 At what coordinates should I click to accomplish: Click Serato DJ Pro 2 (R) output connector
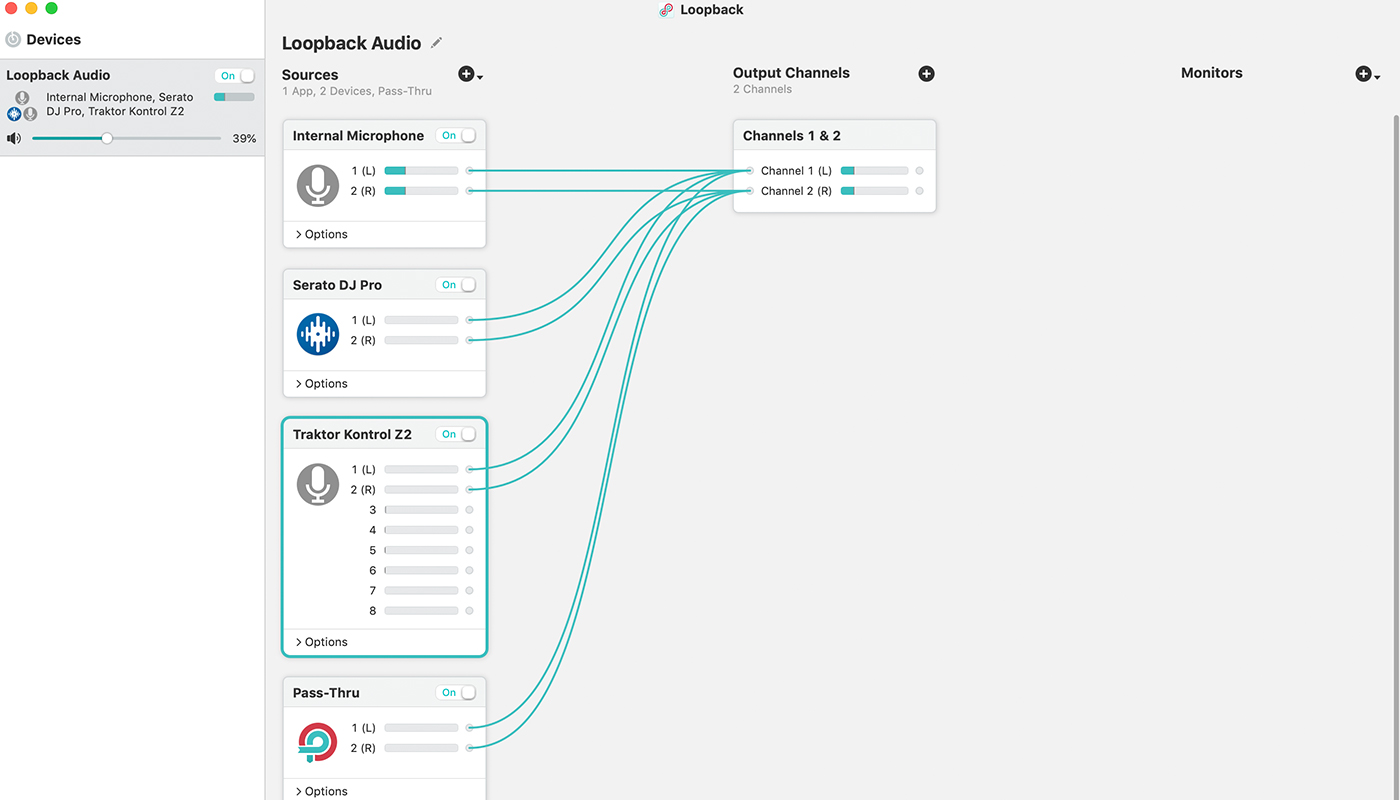[469, 340]
